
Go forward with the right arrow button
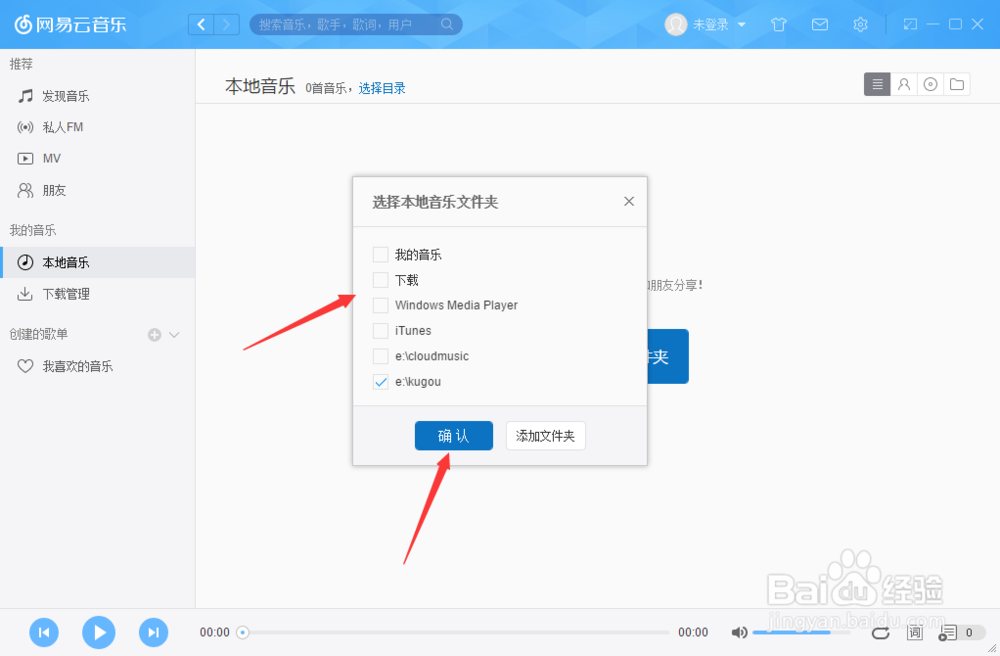tap(226, 24)
